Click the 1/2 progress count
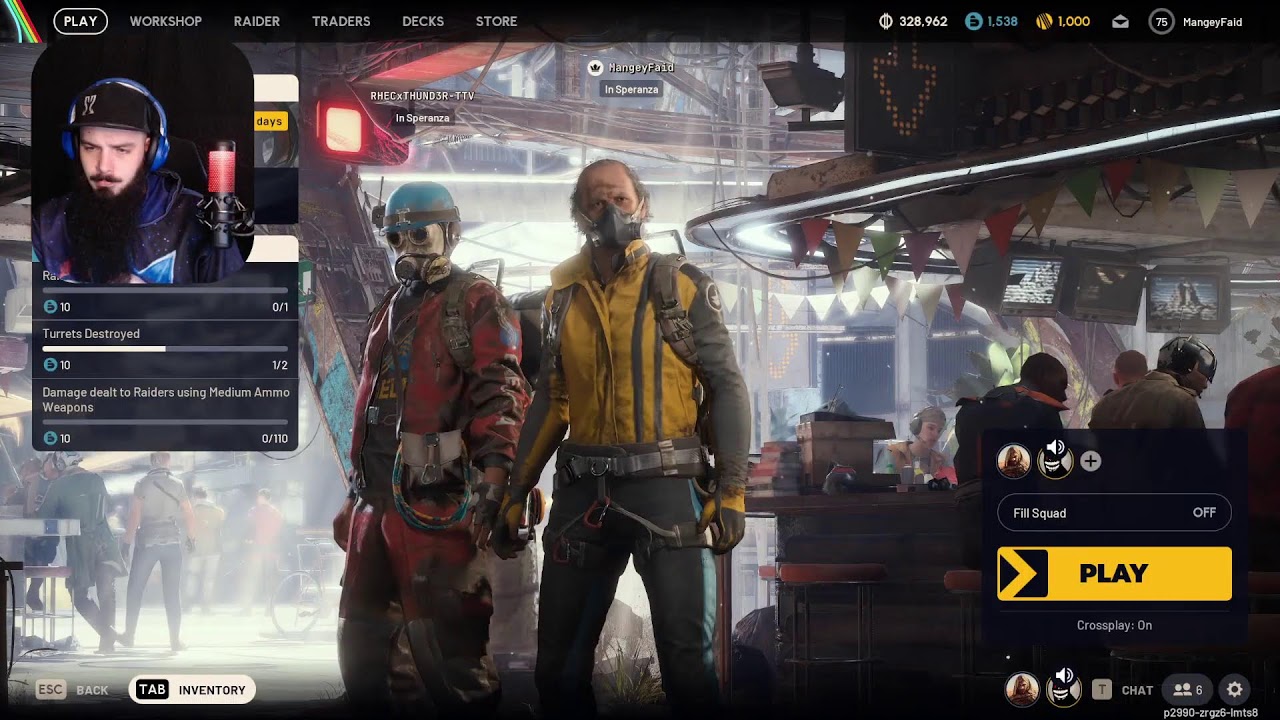The height and width of the screenshot is (720, 1280). 280,365
